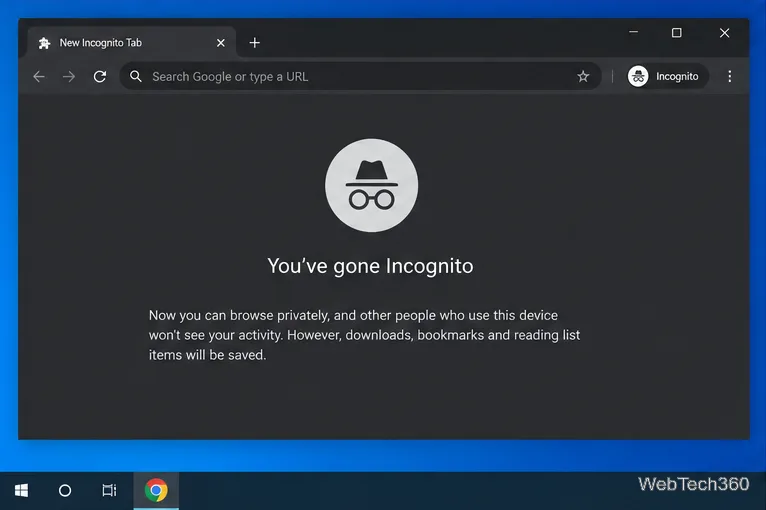The height and width of the screenshot is (510, 766).
Task: Click the magnifier icon in the address bar
Action: [x=136, y=76]
